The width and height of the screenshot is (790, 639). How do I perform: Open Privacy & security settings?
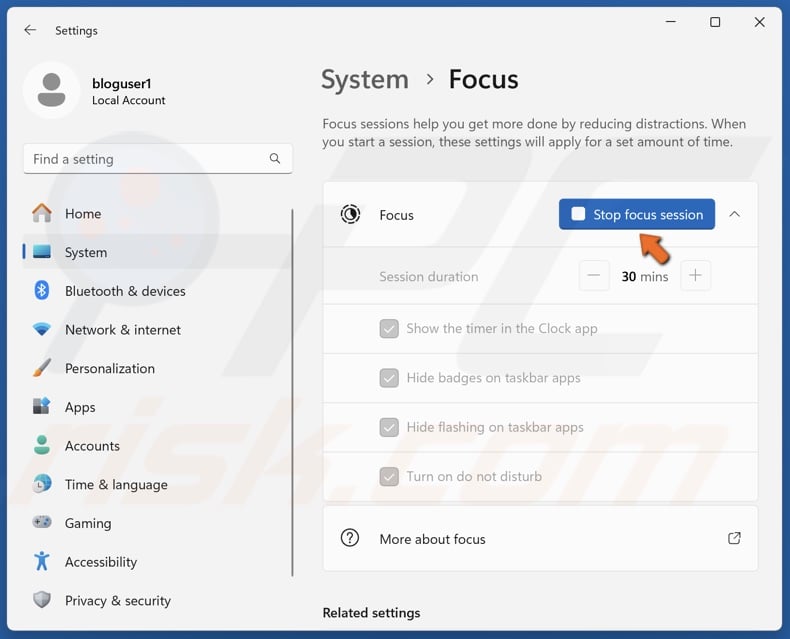(157, 600)
